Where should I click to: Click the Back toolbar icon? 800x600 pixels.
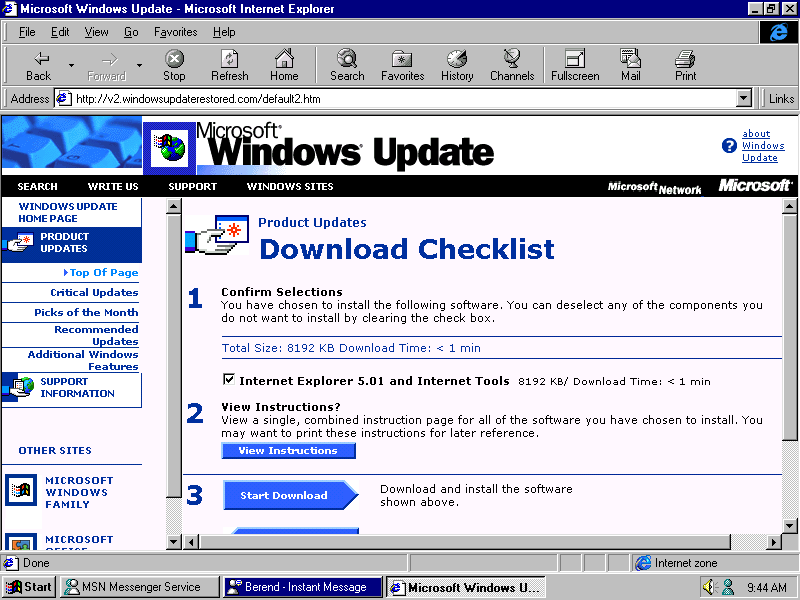point(39,65)
